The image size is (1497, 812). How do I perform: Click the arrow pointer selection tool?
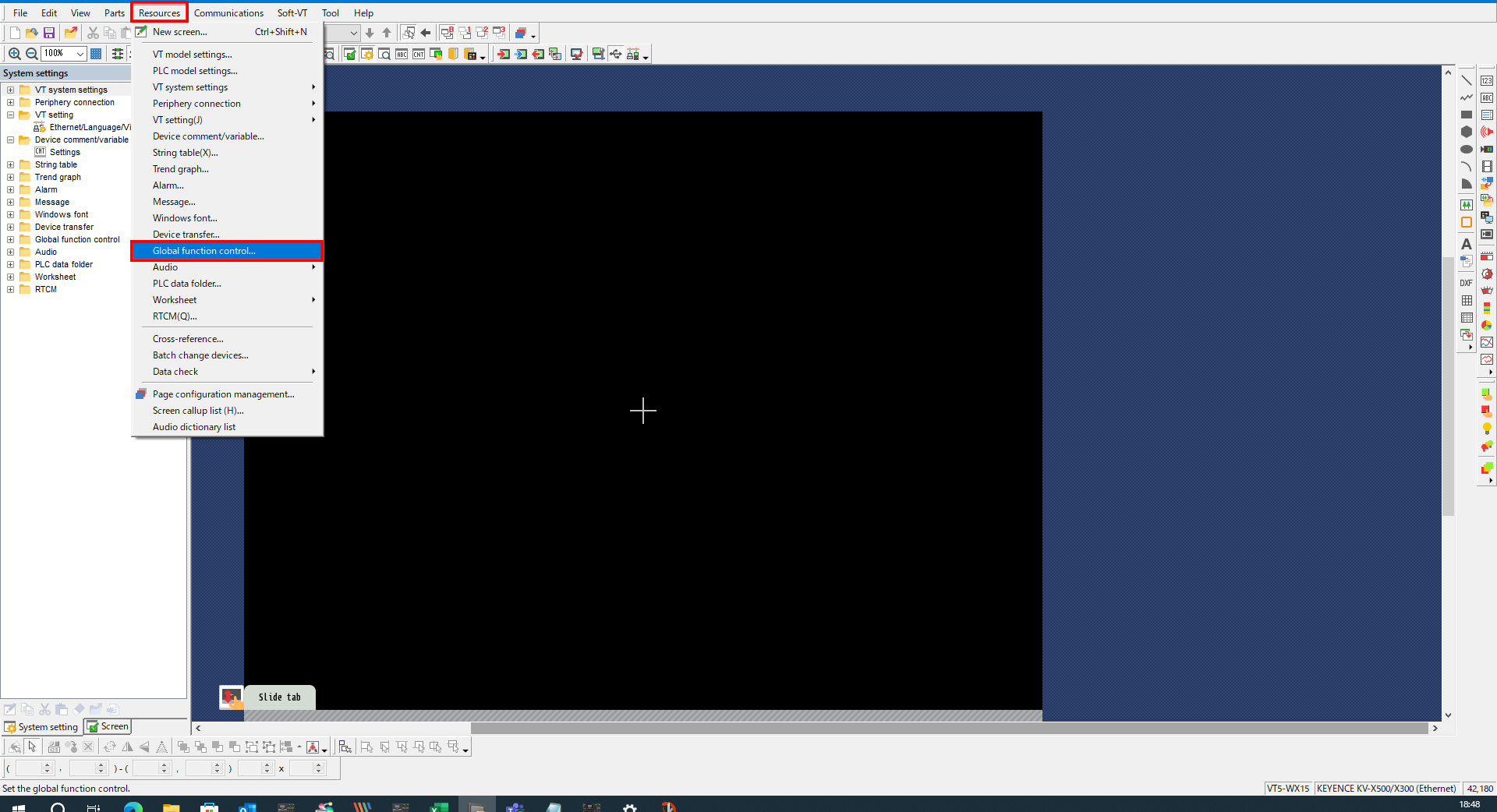[x=32, y=747]
